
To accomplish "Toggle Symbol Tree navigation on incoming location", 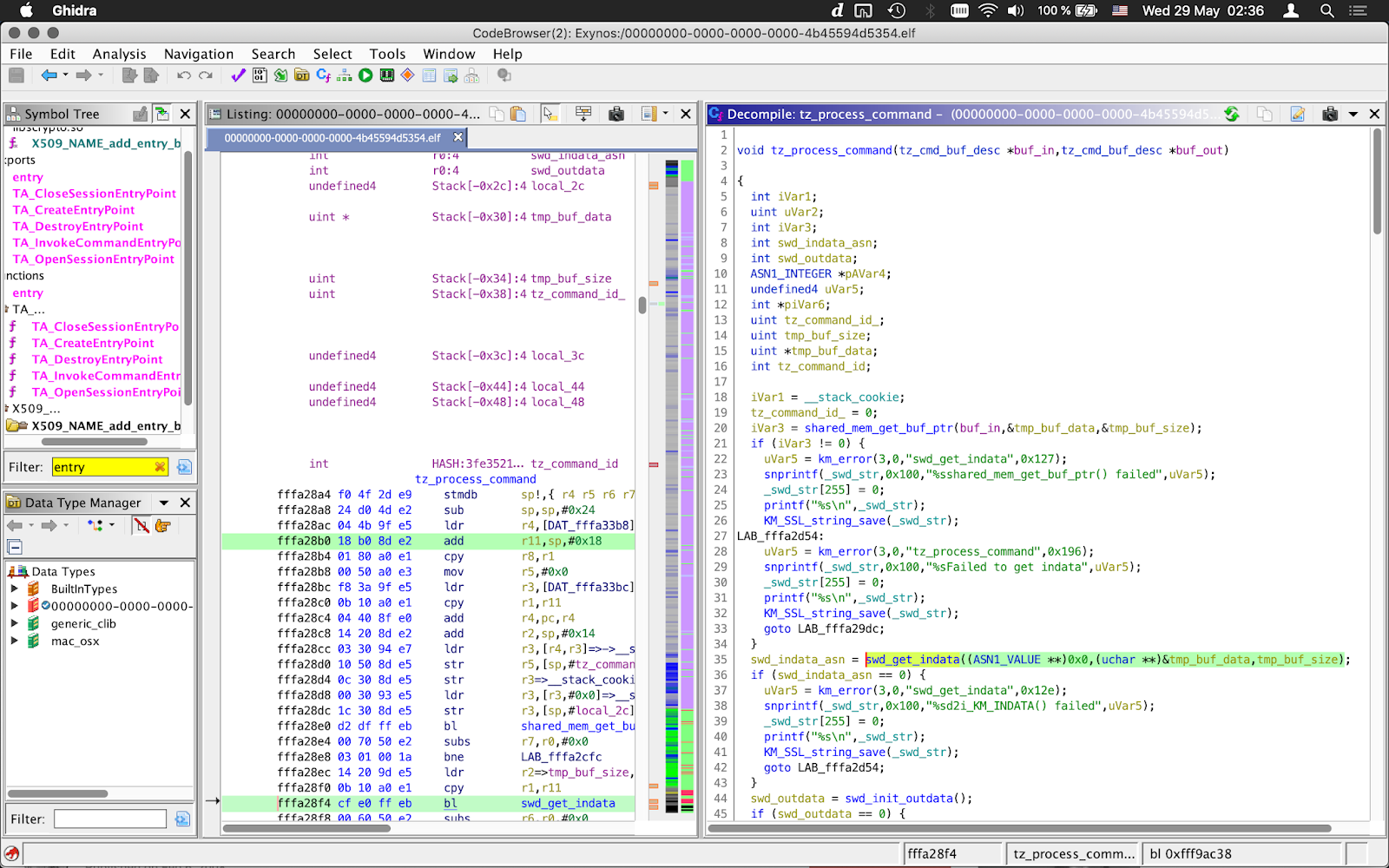I will [x=161, y=114].
